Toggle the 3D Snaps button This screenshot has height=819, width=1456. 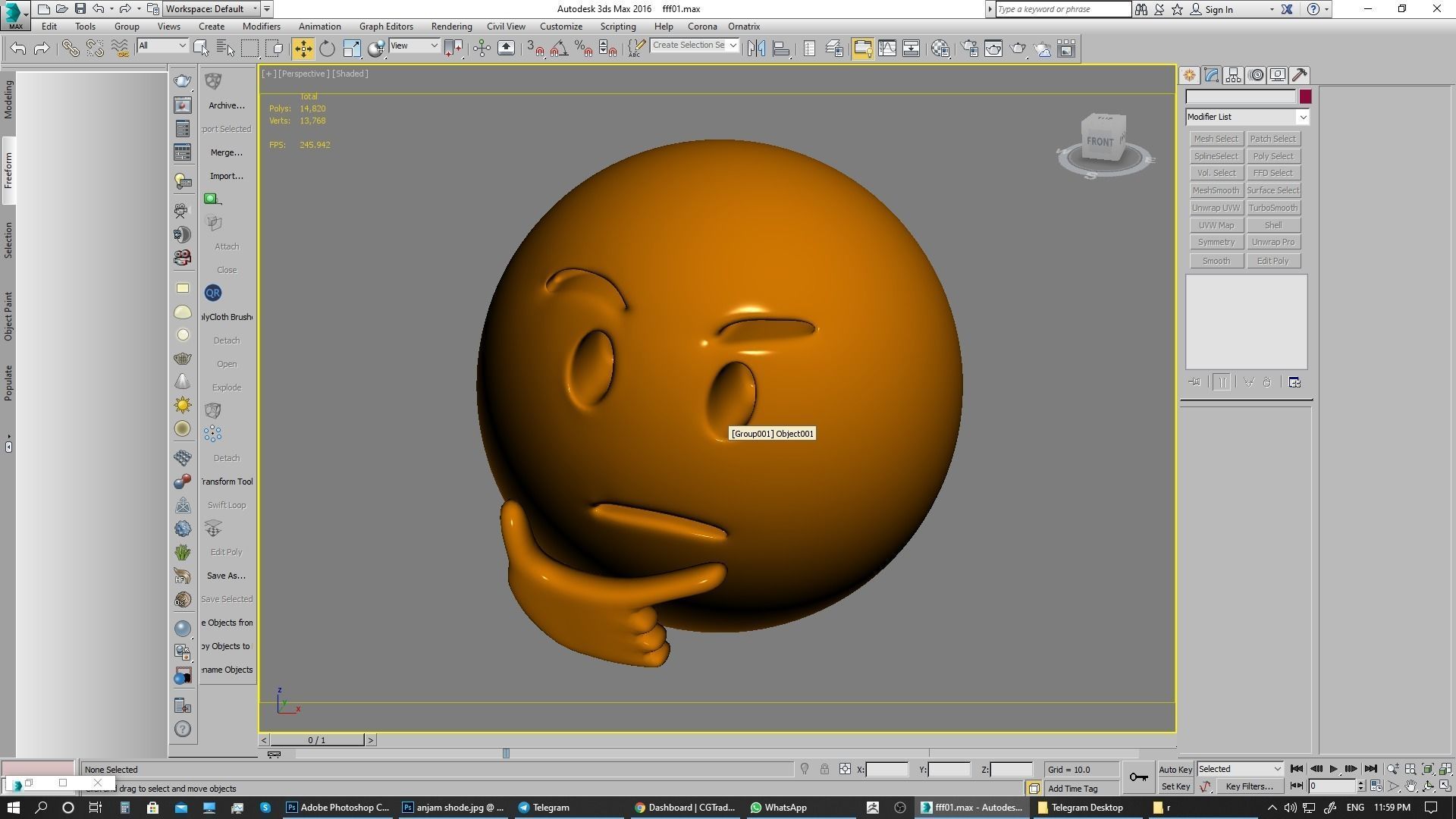point(535,49)
